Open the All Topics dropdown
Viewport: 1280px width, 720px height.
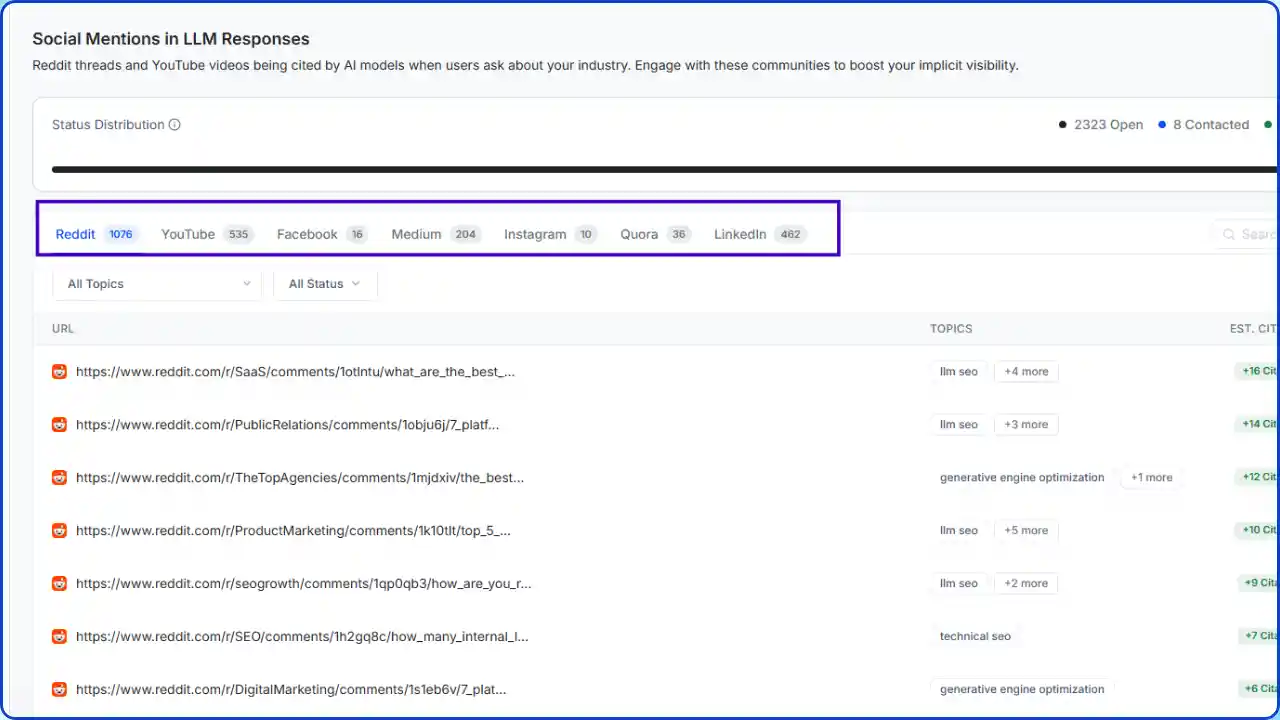(x=157, y=284)
